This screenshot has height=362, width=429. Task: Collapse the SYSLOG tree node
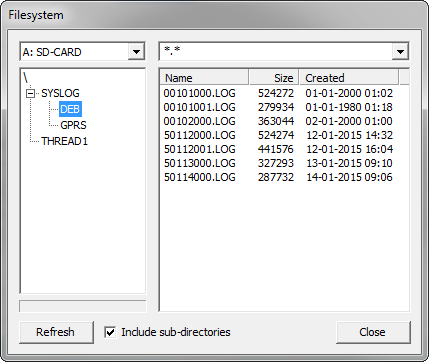pos(30,93)
